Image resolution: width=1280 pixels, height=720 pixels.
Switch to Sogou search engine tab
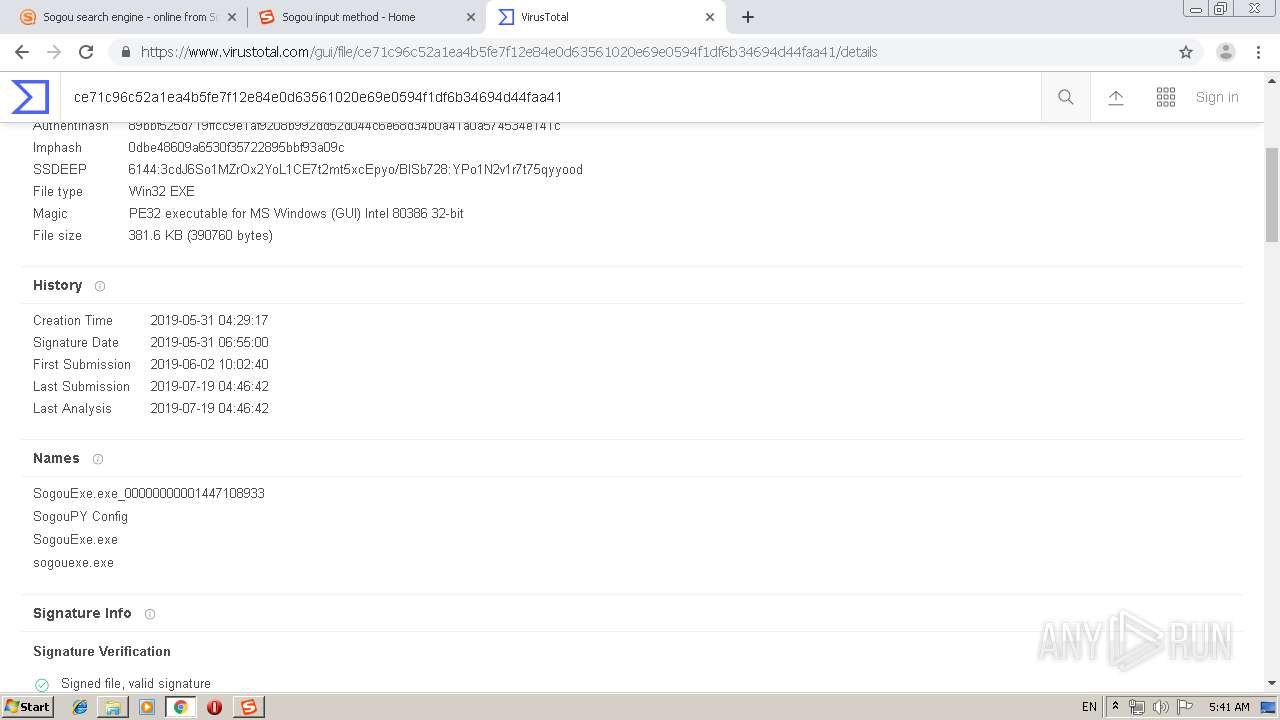pyautogui.click(x=127, y=17)
